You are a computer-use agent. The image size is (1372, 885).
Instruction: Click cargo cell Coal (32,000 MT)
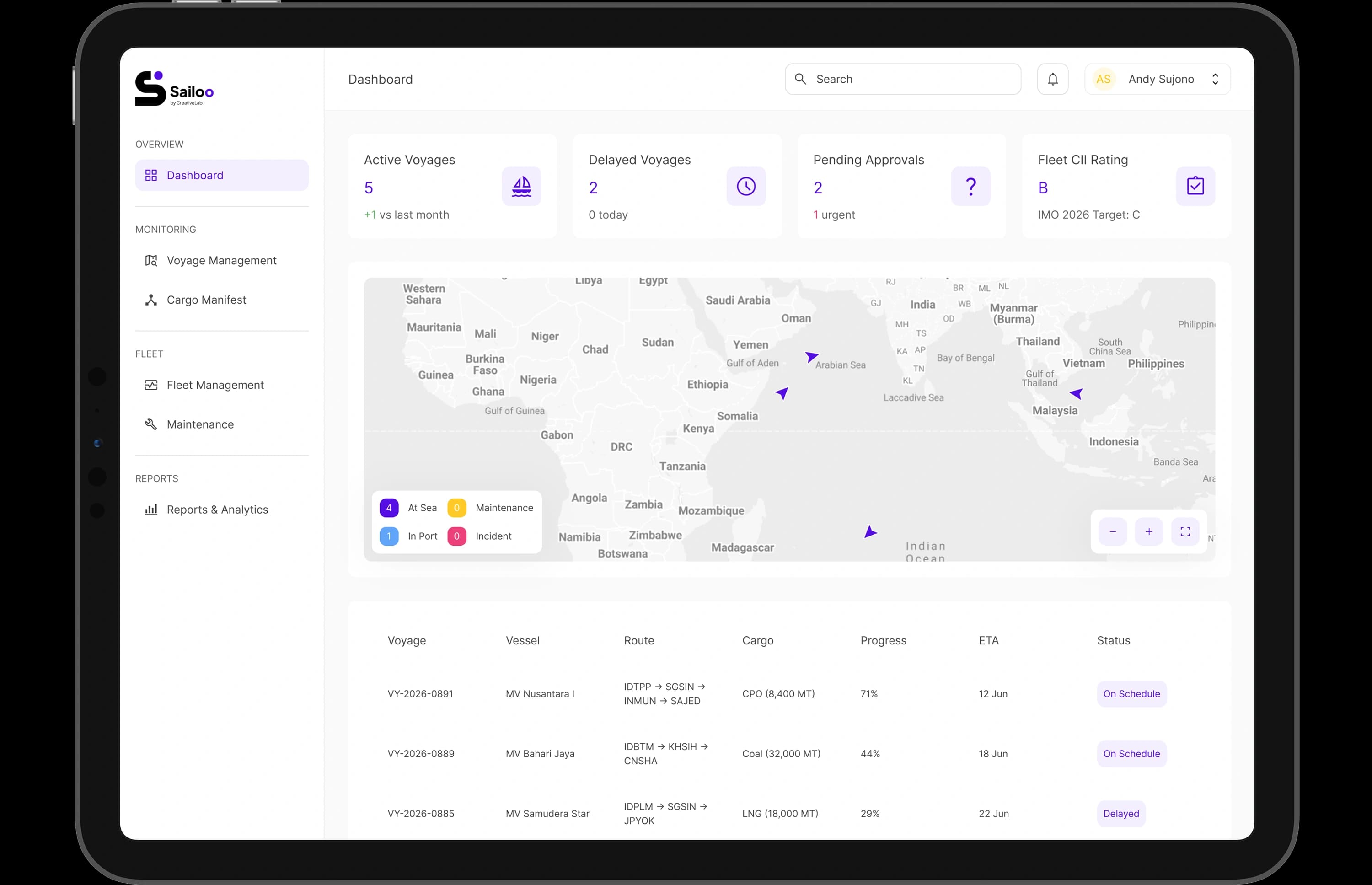pyautogui.click(x=781, y=753)
